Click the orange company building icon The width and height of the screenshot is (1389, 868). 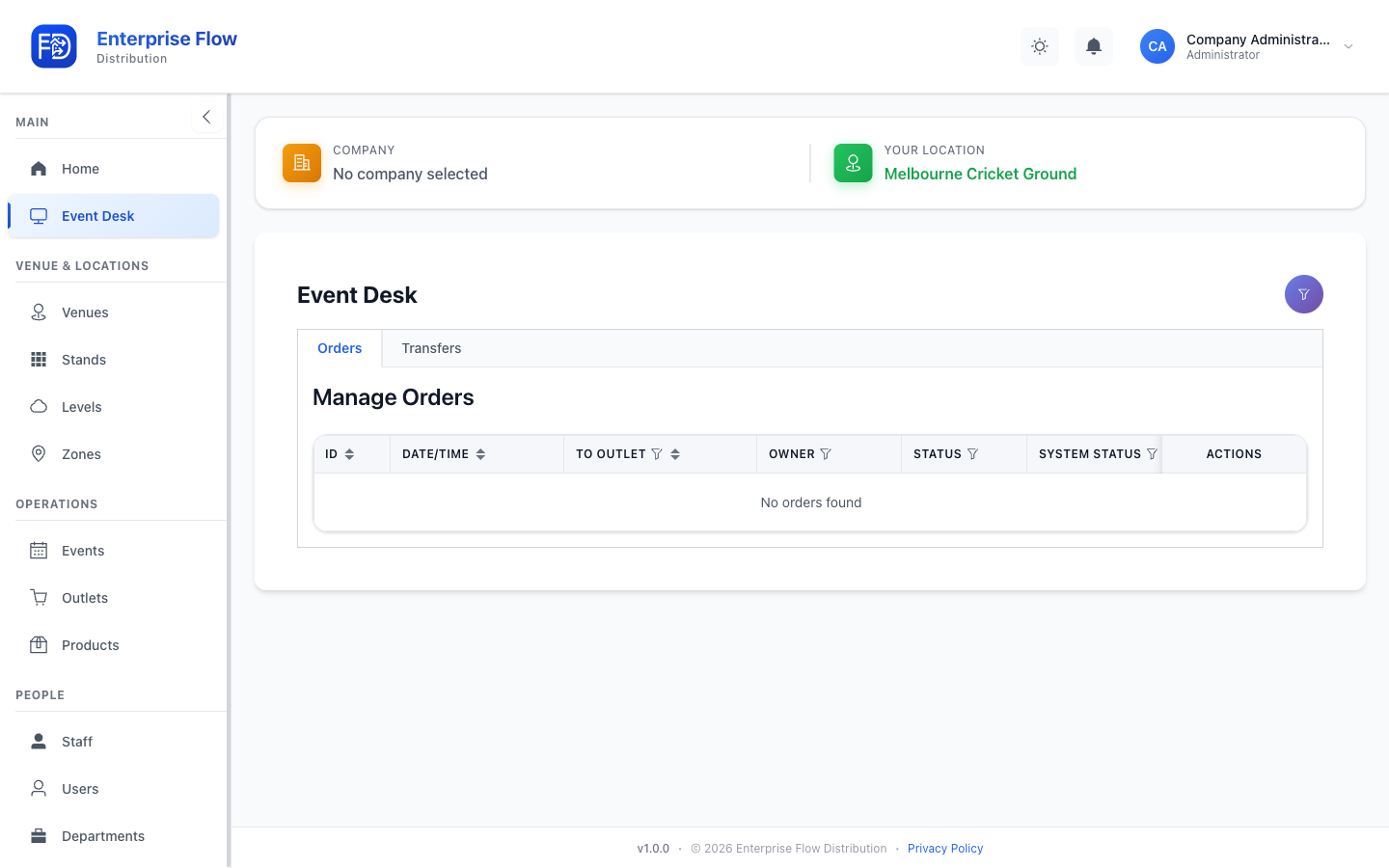click(x=302, y=163)
